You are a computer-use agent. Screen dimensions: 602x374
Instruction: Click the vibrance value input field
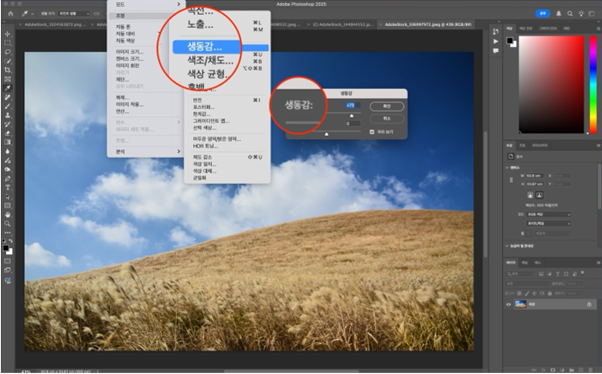coord(353,105)
